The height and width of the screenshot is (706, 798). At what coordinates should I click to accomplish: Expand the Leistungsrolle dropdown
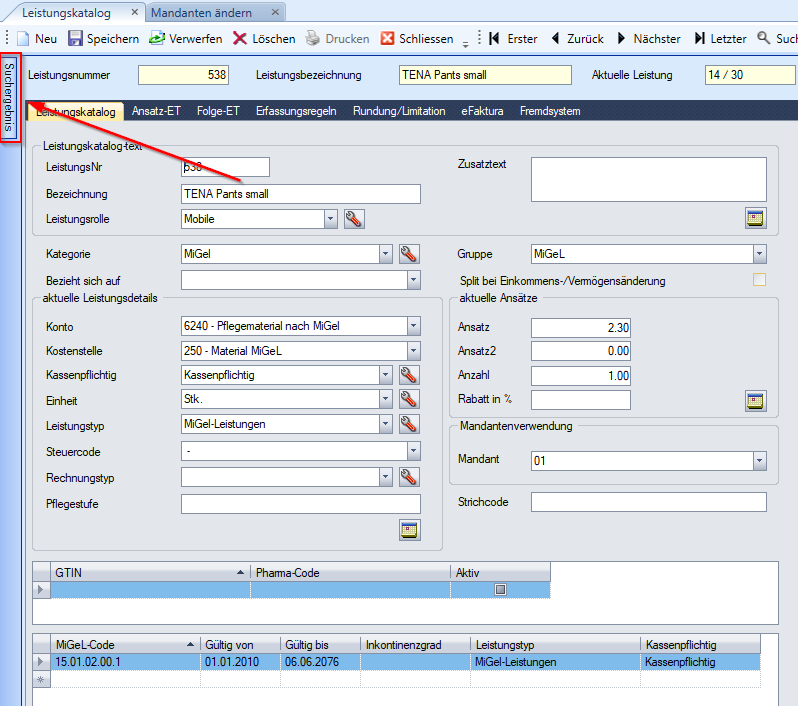(x=331, y=219)
